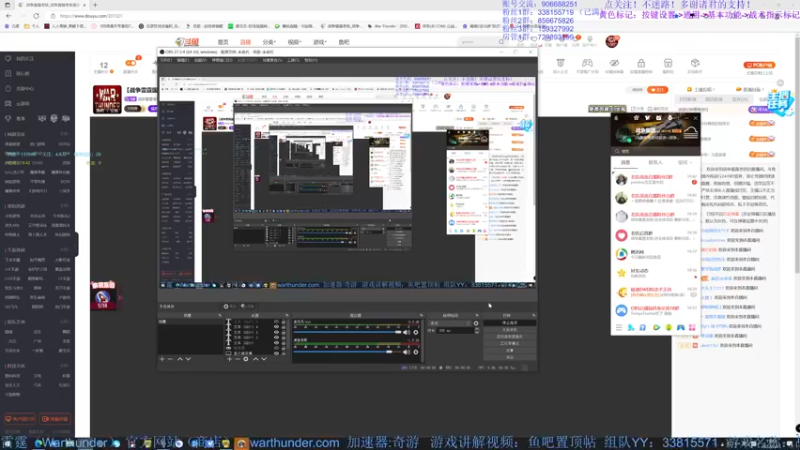Click cube icon in Douyu streamer toolbar
This screenshot has width=800, height=450.
click(695, 63)
